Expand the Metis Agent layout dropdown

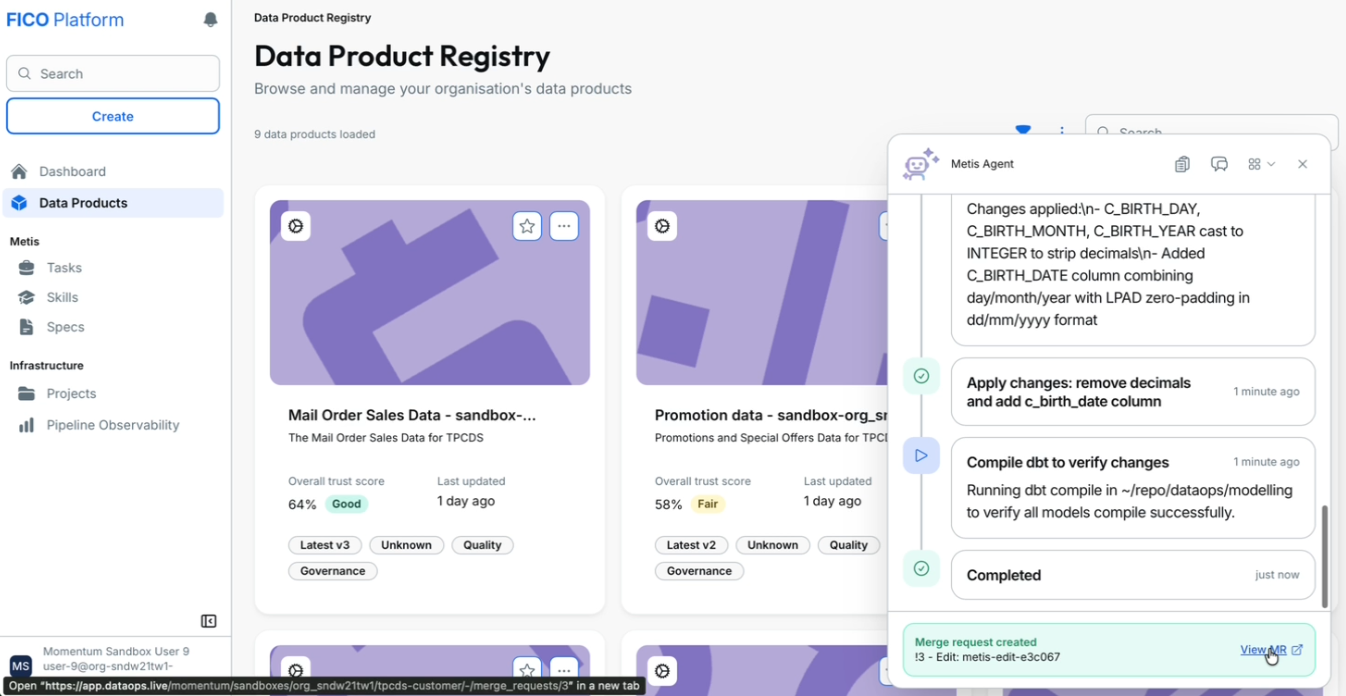pos(1261,164)
